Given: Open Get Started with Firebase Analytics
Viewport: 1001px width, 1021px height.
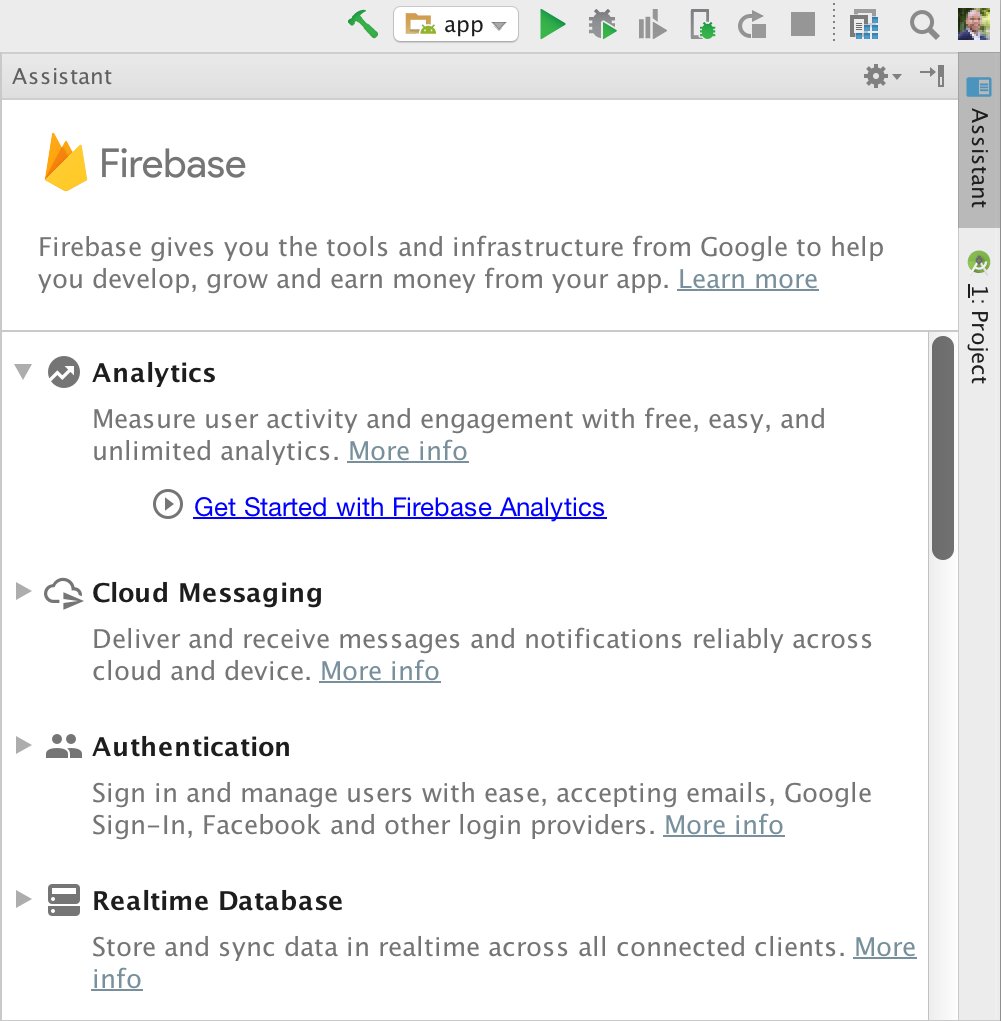Looking at the screenshot, I should (399, 507).
